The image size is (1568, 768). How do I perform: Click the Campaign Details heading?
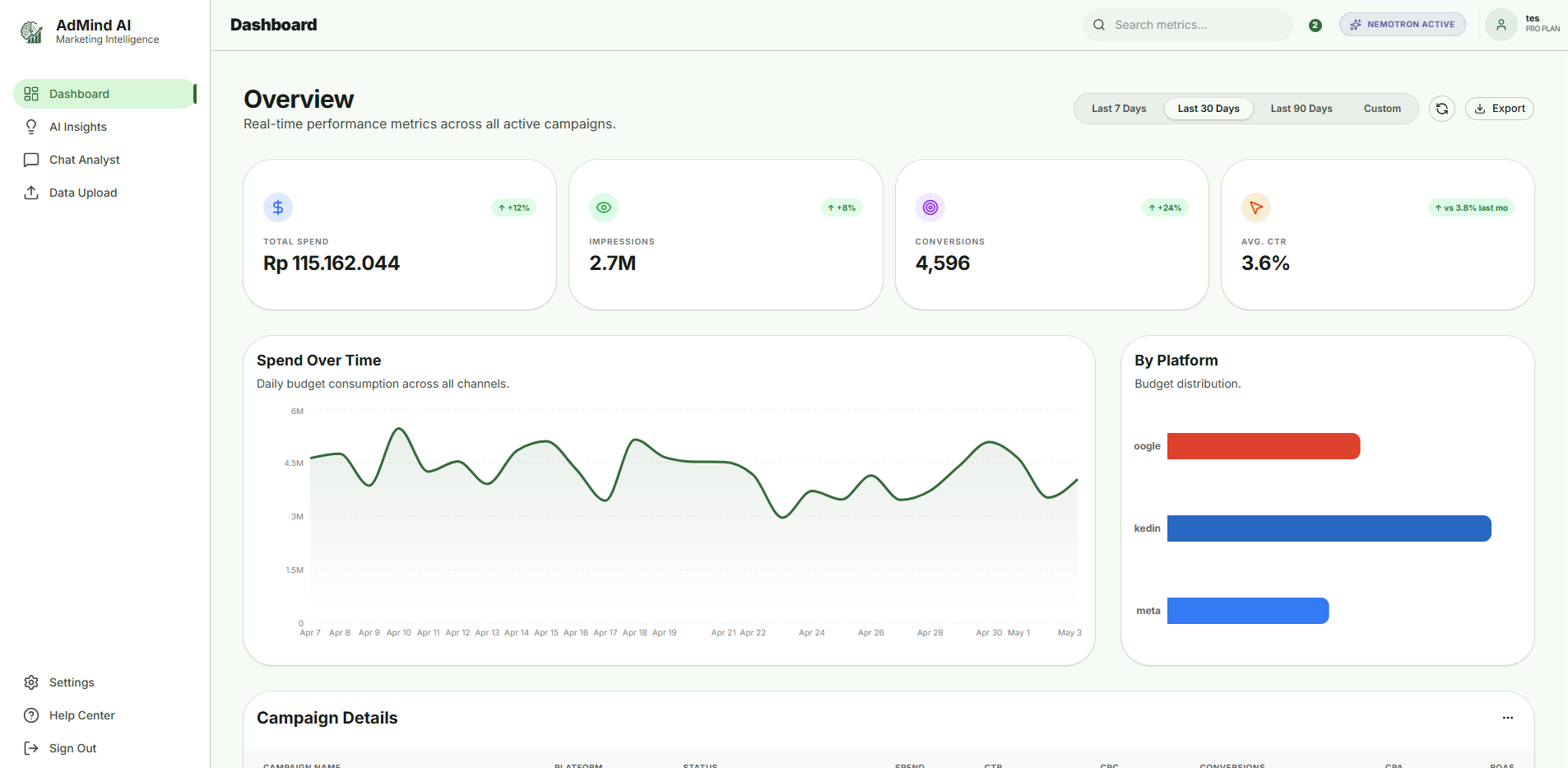click(x=327, y=718)
